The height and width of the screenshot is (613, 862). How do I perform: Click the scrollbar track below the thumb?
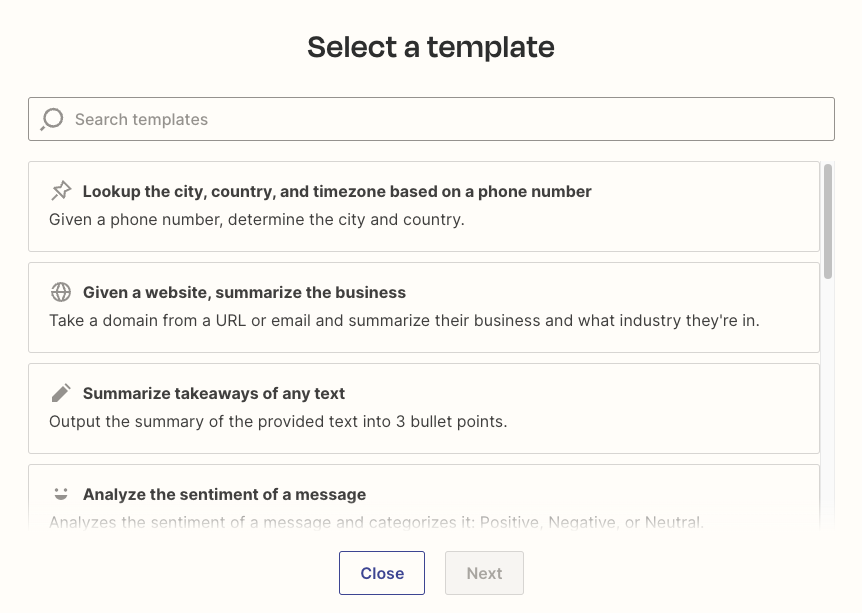point(828,400)
